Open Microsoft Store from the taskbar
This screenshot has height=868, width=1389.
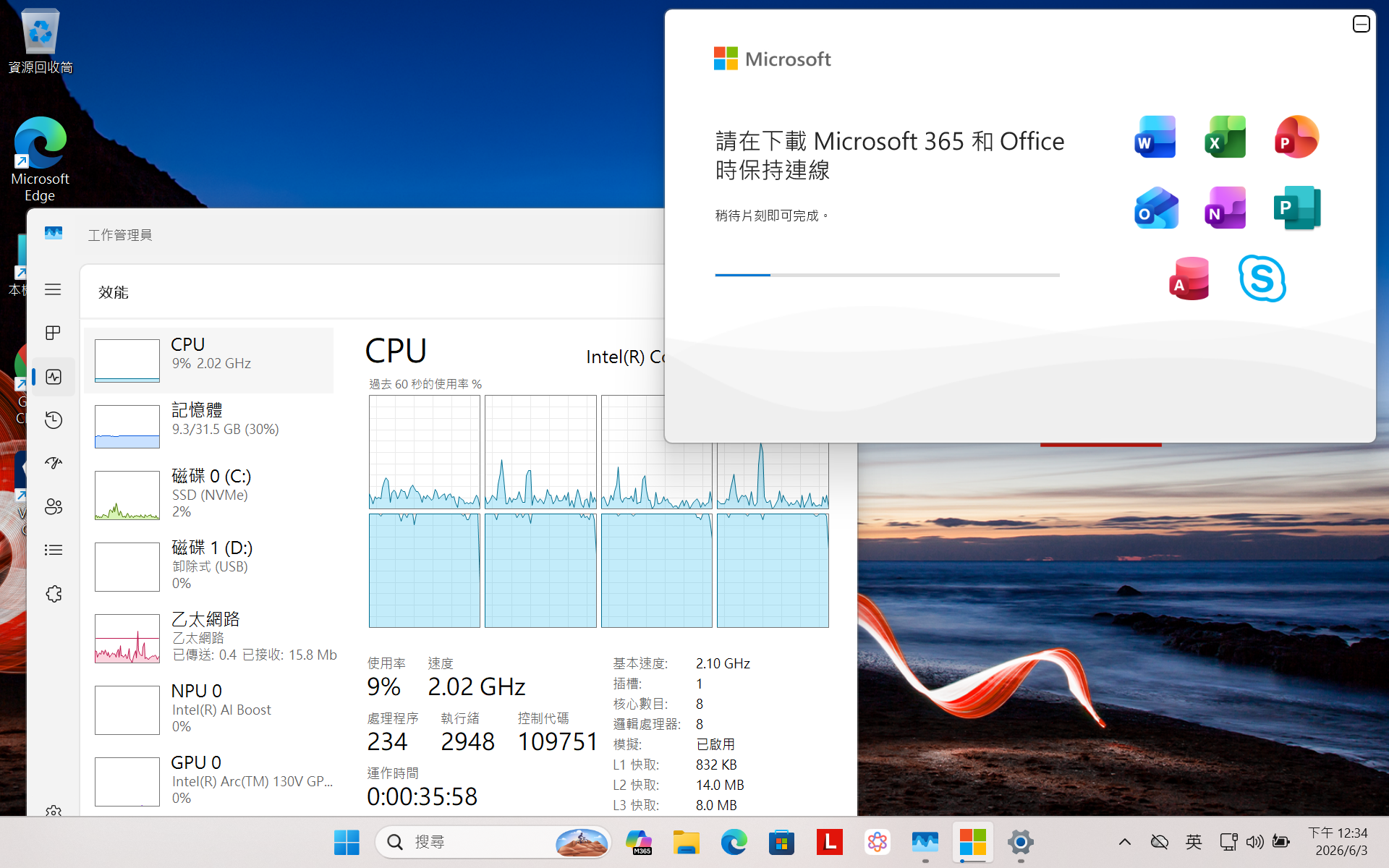pos(781,842)
